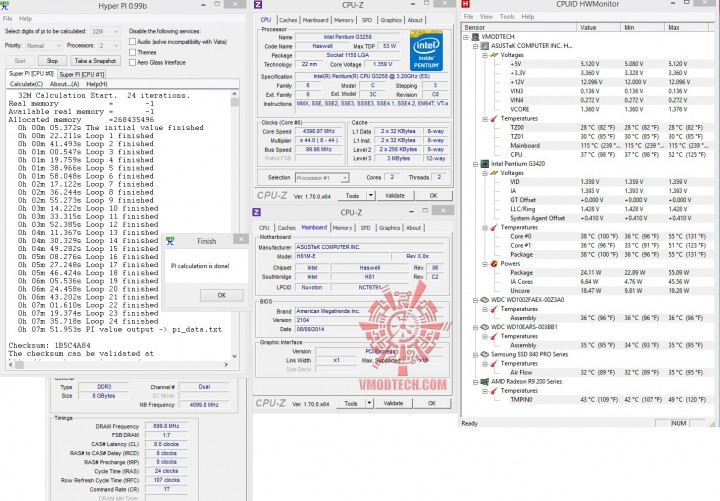Screen dimensions: 720x501
Task: Open the digits of pi 32M dropdown
Action: pyautogui.click(x=105, y=32)
